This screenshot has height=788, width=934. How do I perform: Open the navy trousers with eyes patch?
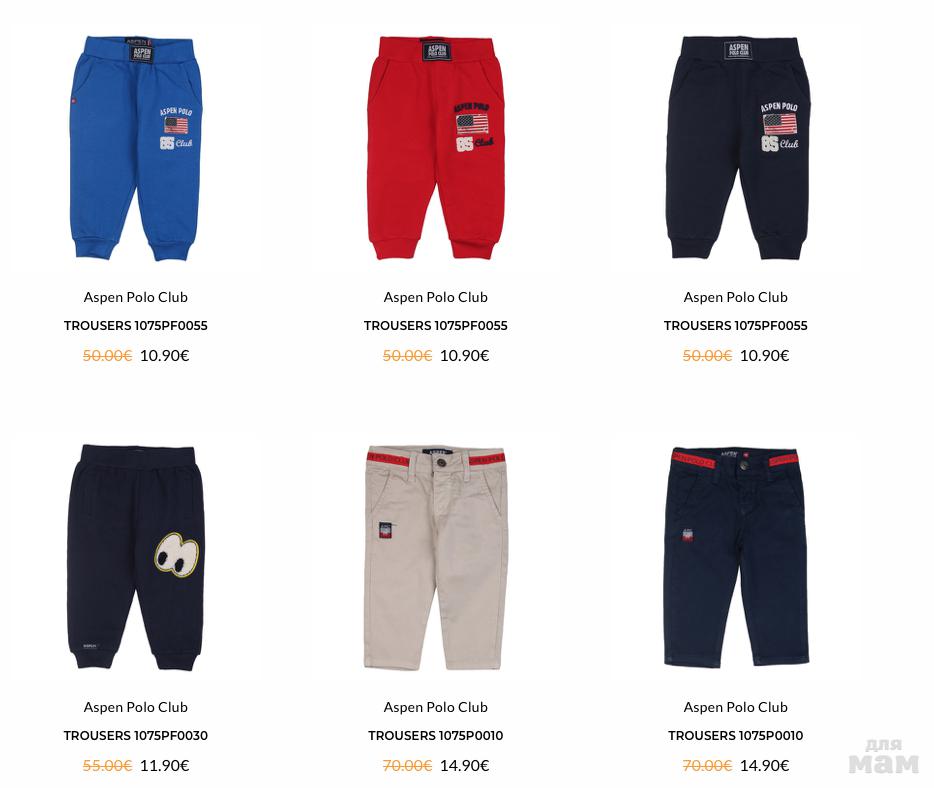click(x=136, y=557)
